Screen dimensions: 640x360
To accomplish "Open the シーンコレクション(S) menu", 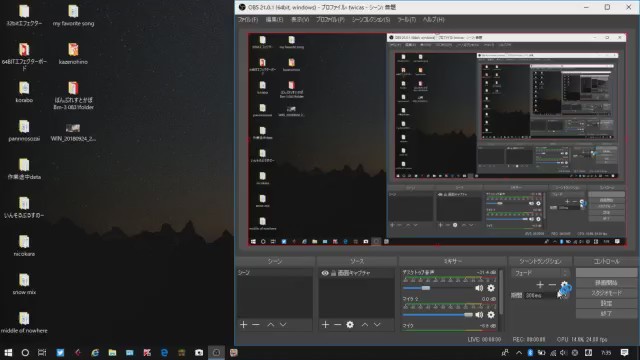I will [371, 20].
